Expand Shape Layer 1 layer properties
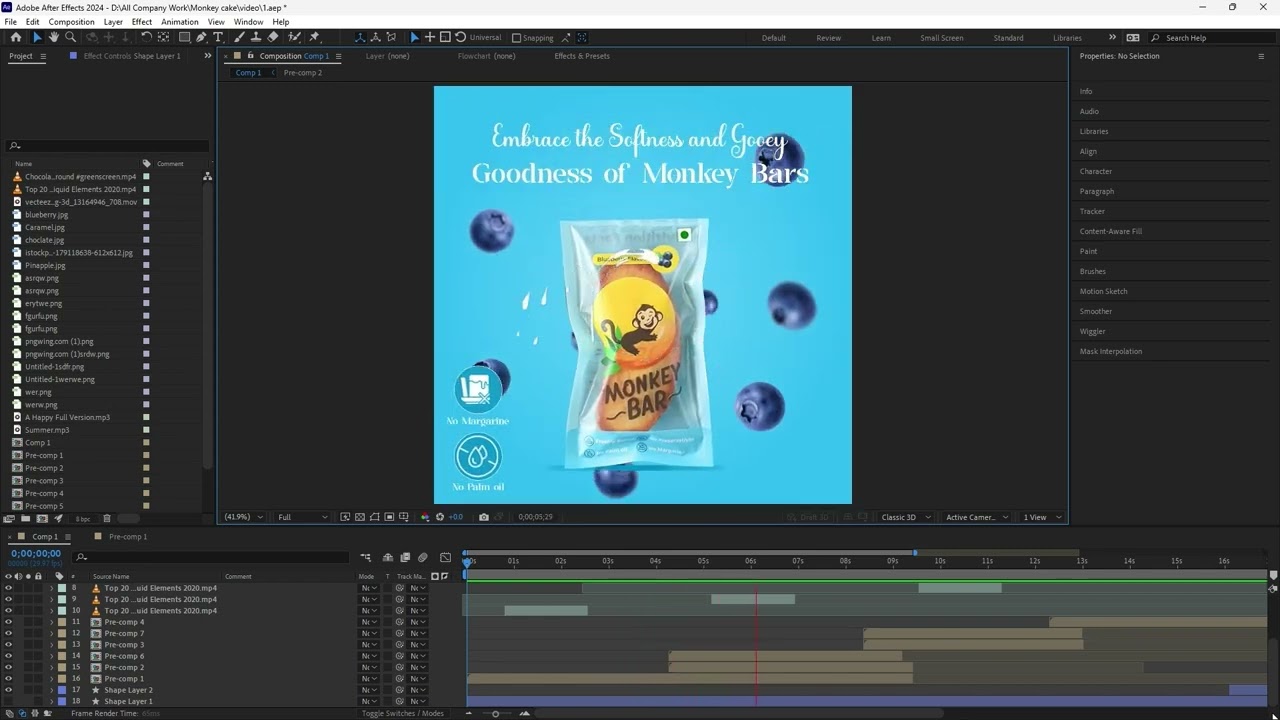Image resolution: width=1280 pixels, height=720 pixels. tap(51, 701)
